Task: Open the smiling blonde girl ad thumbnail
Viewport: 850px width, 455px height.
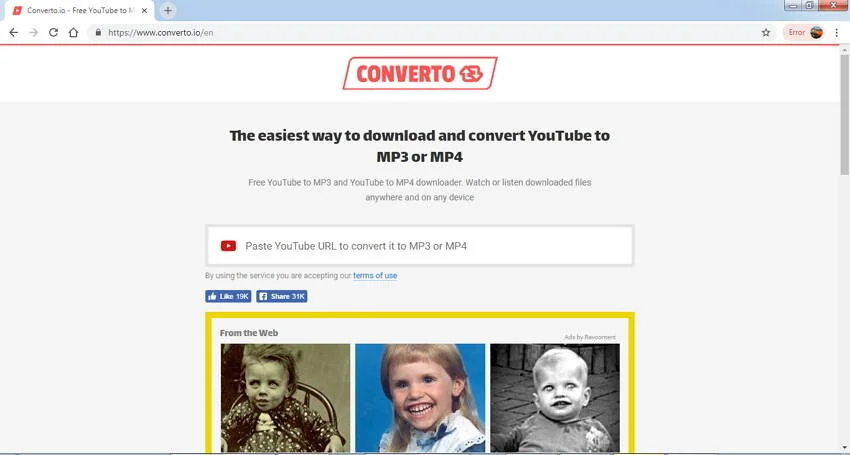Action: click(420, 398)
